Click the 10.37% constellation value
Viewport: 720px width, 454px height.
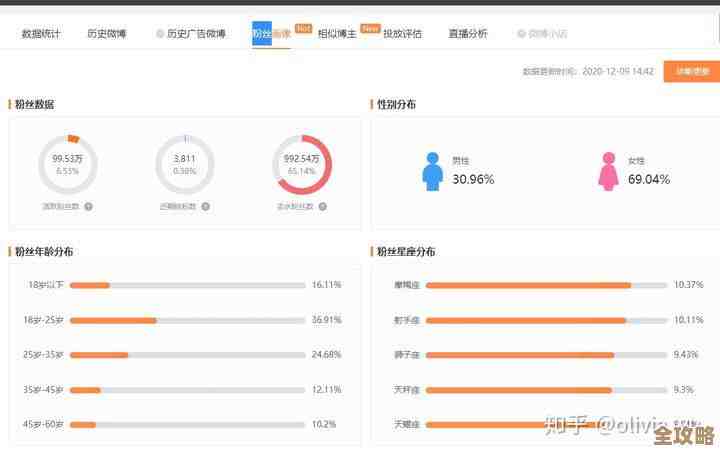tap(688, 285)
